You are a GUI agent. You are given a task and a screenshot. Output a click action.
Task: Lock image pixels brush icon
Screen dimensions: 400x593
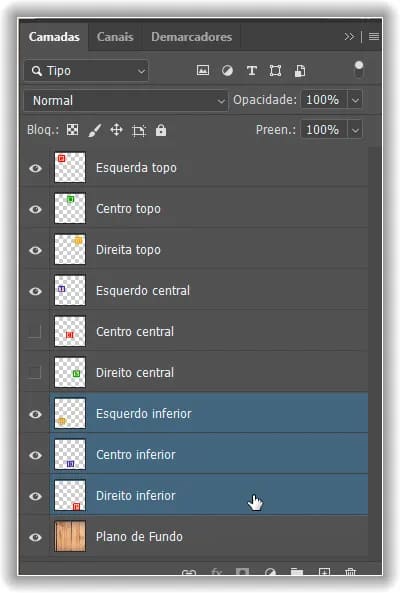pos(95,131)
